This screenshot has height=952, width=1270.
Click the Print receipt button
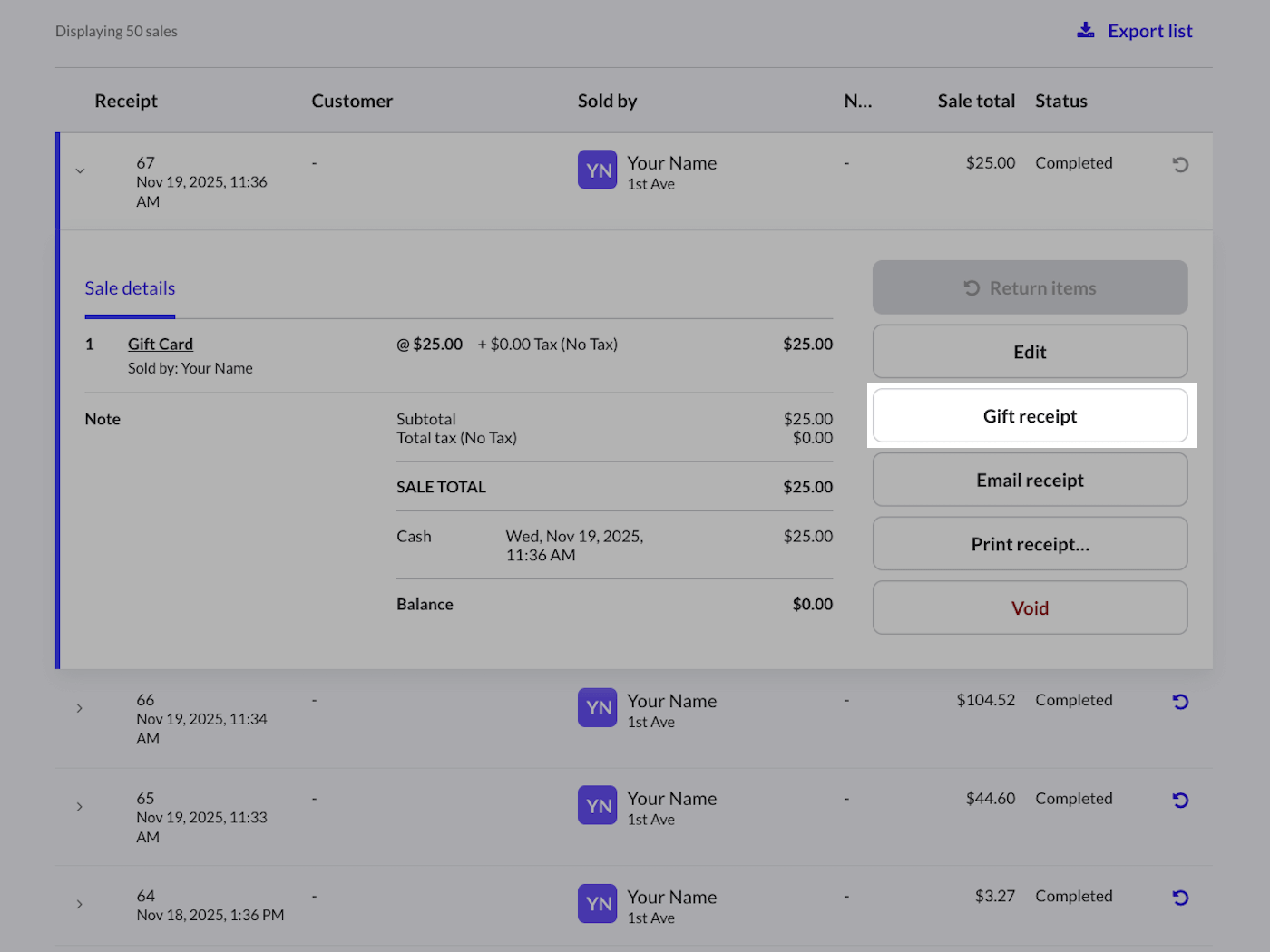click(1030, 544)
